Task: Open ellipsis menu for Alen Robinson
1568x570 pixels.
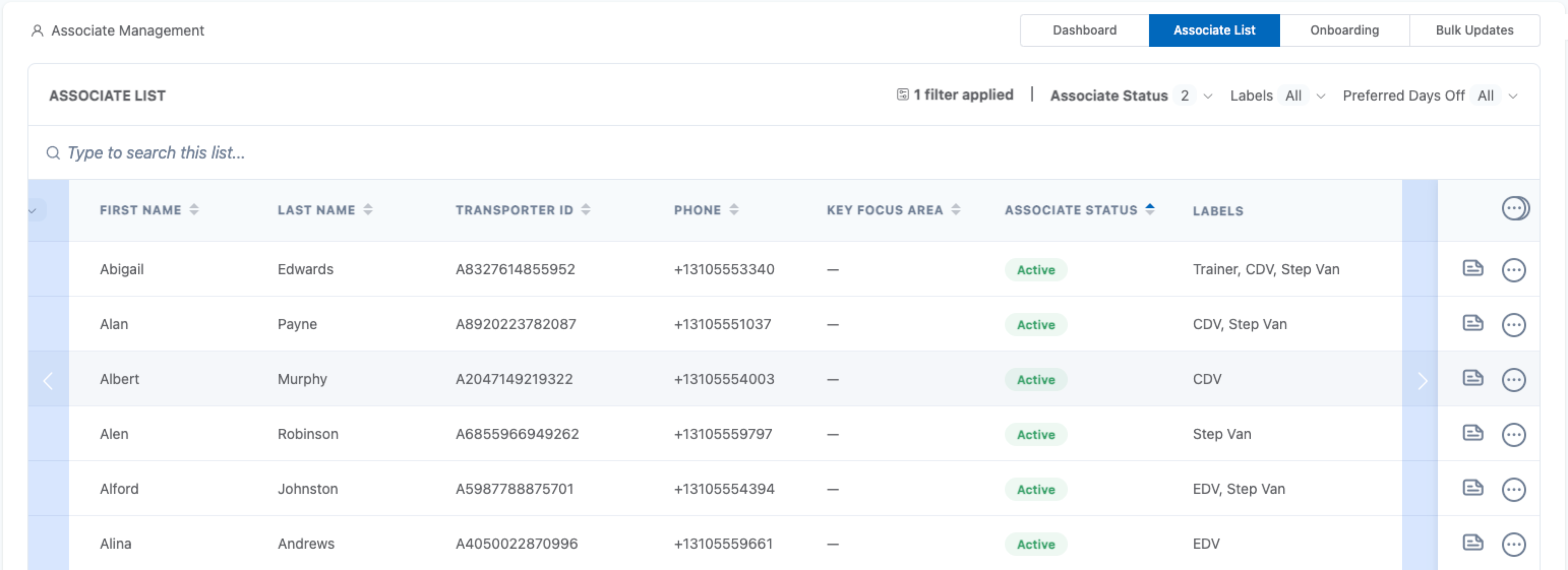Action: pos(1513,434)
